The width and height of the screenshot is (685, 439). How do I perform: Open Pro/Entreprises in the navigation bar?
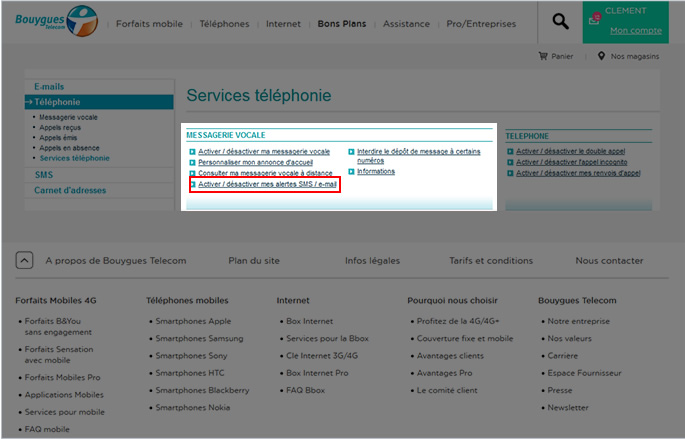click(x=481, y=24)
